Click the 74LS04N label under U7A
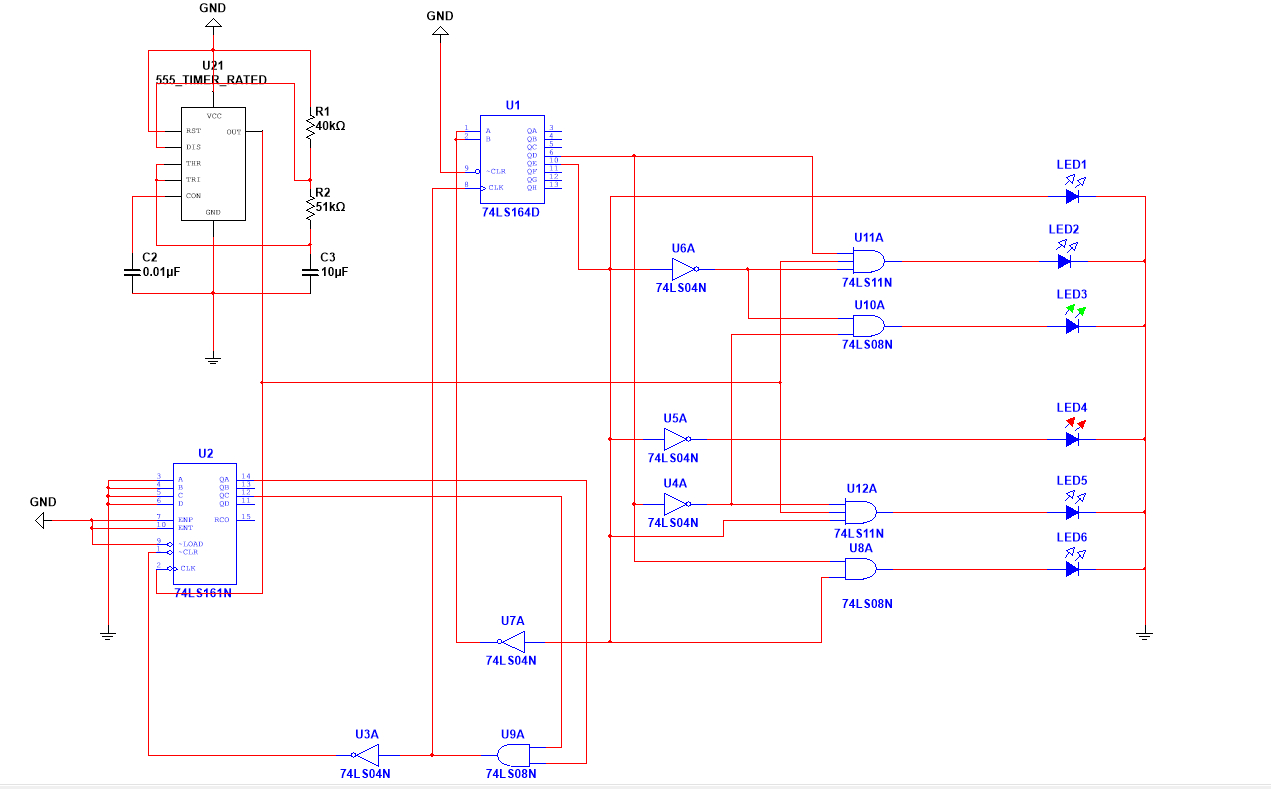 511,661
